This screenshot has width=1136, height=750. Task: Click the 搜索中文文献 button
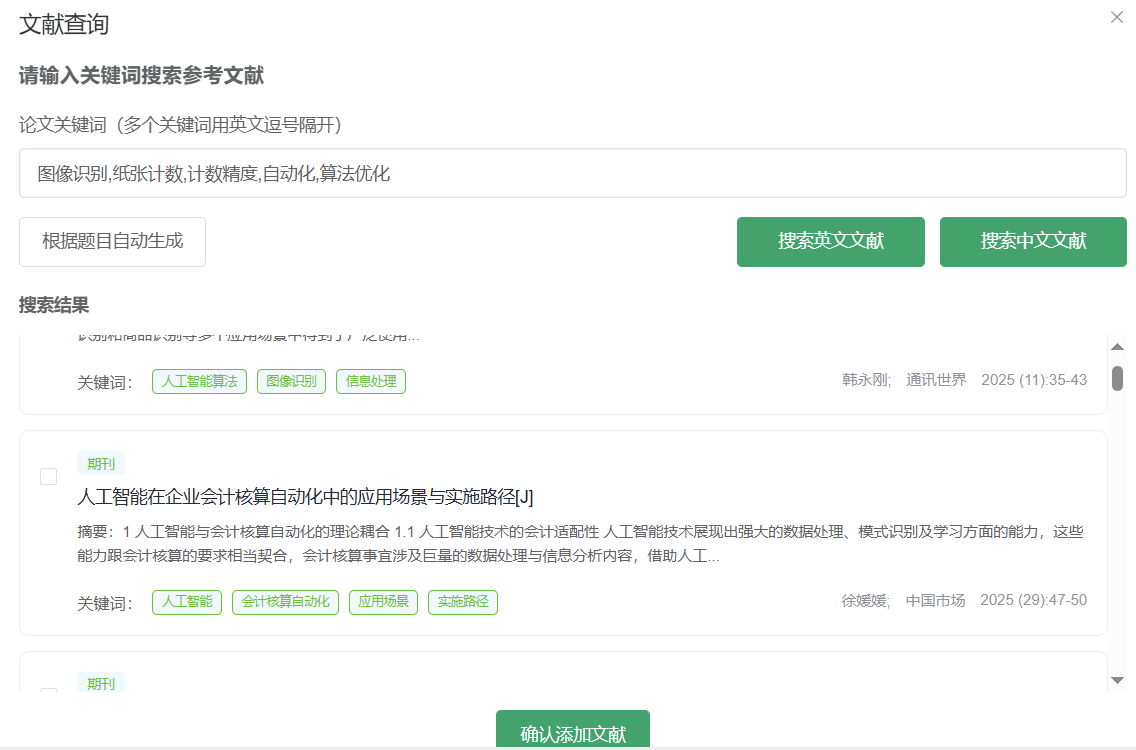pos(1032,241)
